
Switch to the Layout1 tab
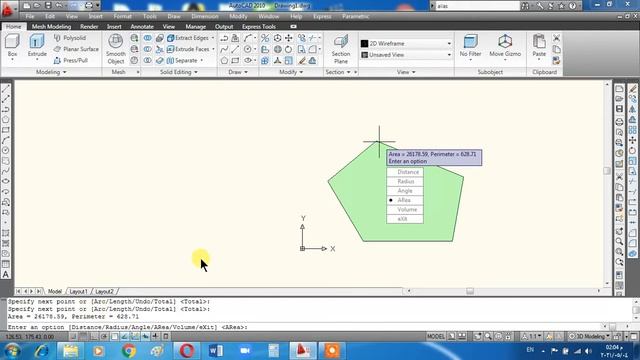coord(78,291)
